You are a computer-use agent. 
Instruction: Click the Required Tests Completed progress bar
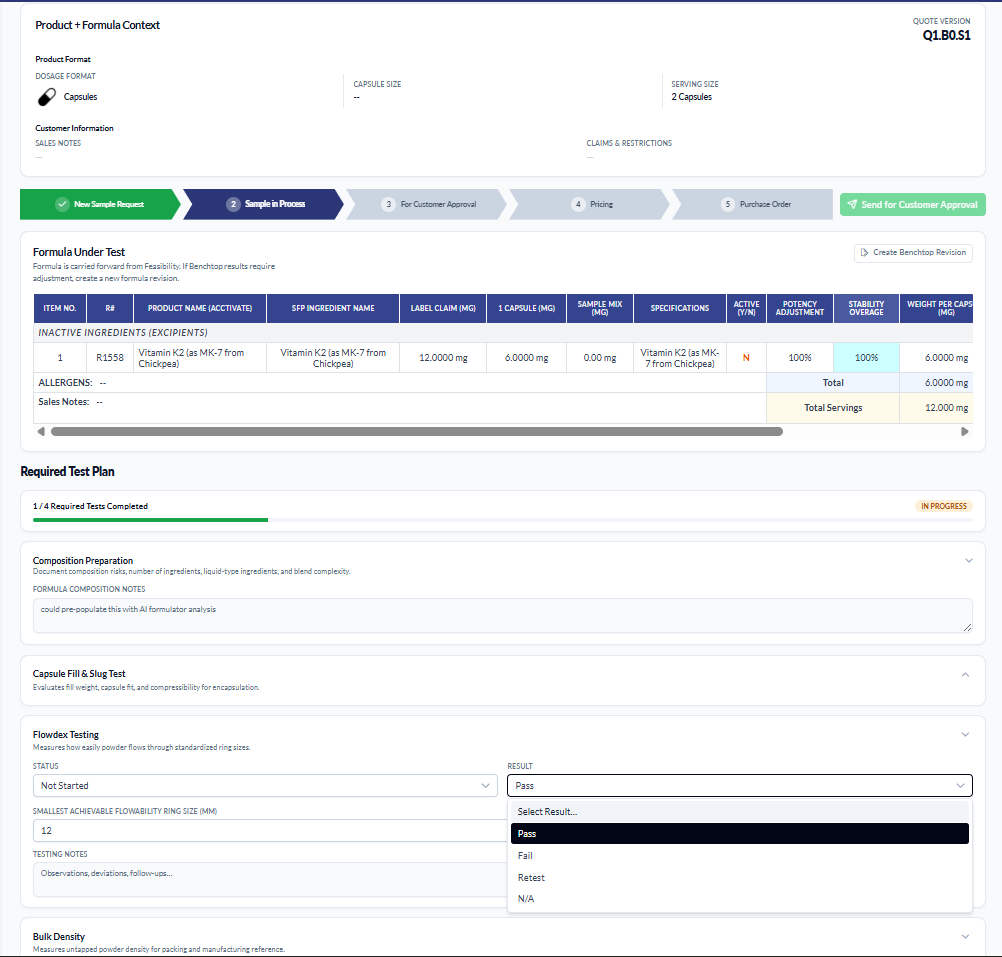[503, 520]
